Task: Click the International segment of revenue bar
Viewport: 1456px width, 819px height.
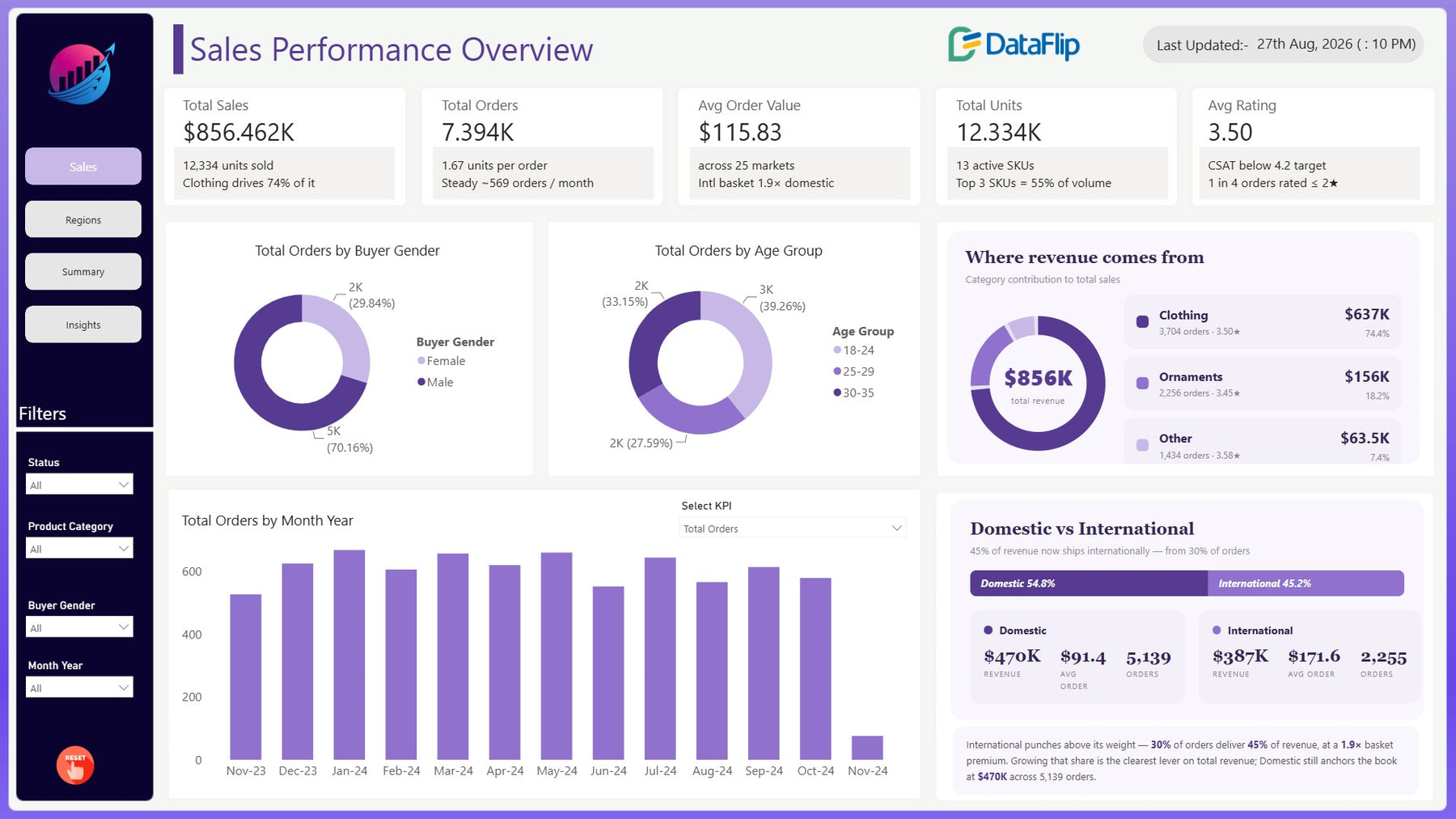Action: (1306, 583)
